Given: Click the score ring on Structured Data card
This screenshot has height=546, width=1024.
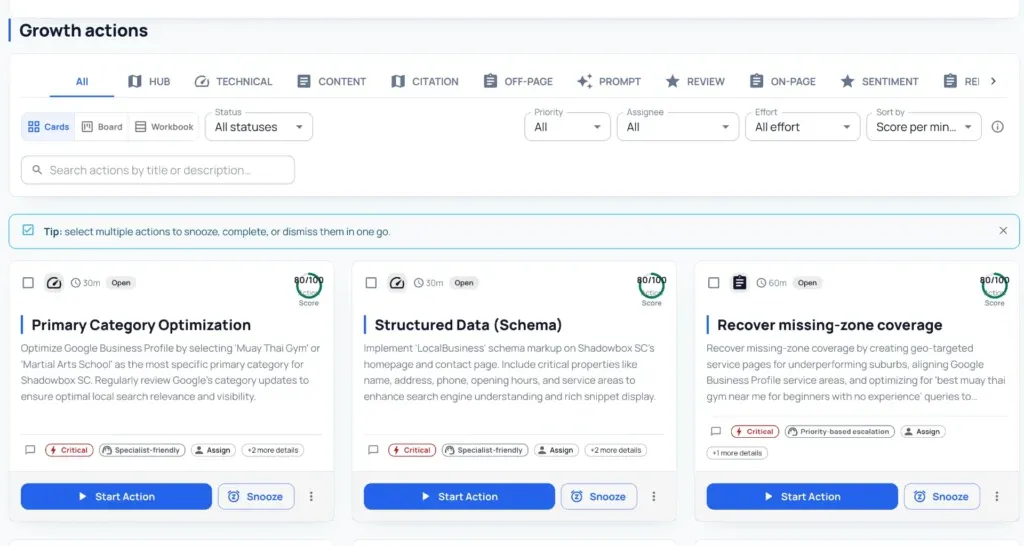Looking at the screenshot, I should (x=652, y=286).
